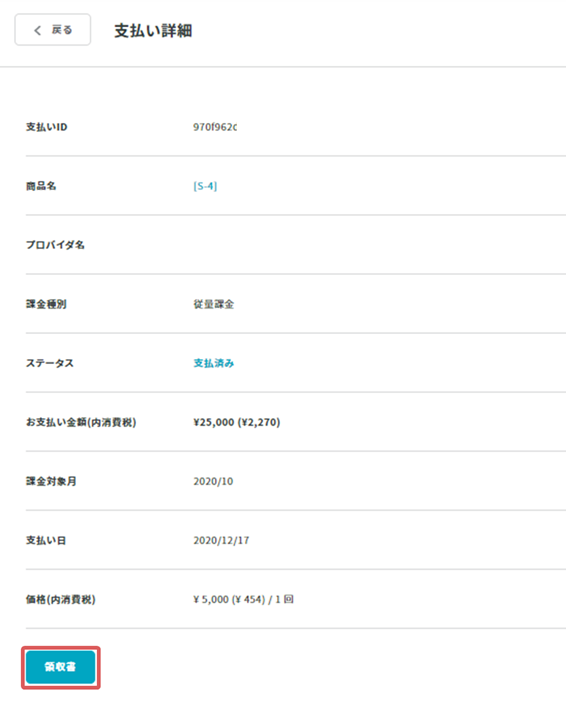Select the 従量課金 billing type value
The height and width of the screenshot is (720, 566).
coord(213,304)
